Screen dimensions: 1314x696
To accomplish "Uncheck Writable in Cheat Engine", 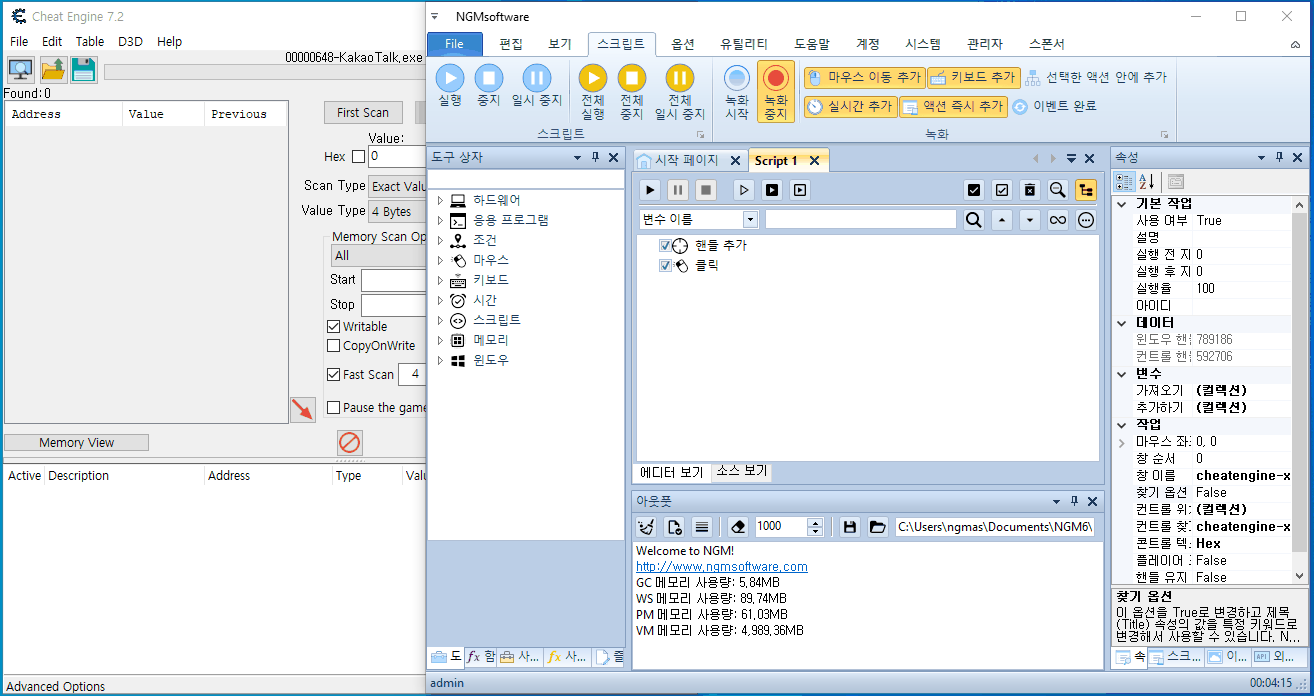I will (x=334, y=326).
